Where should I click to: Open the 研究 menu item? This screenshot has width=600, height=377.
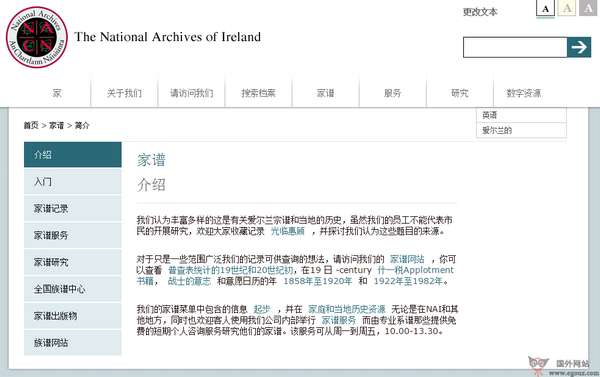(460, 93)
